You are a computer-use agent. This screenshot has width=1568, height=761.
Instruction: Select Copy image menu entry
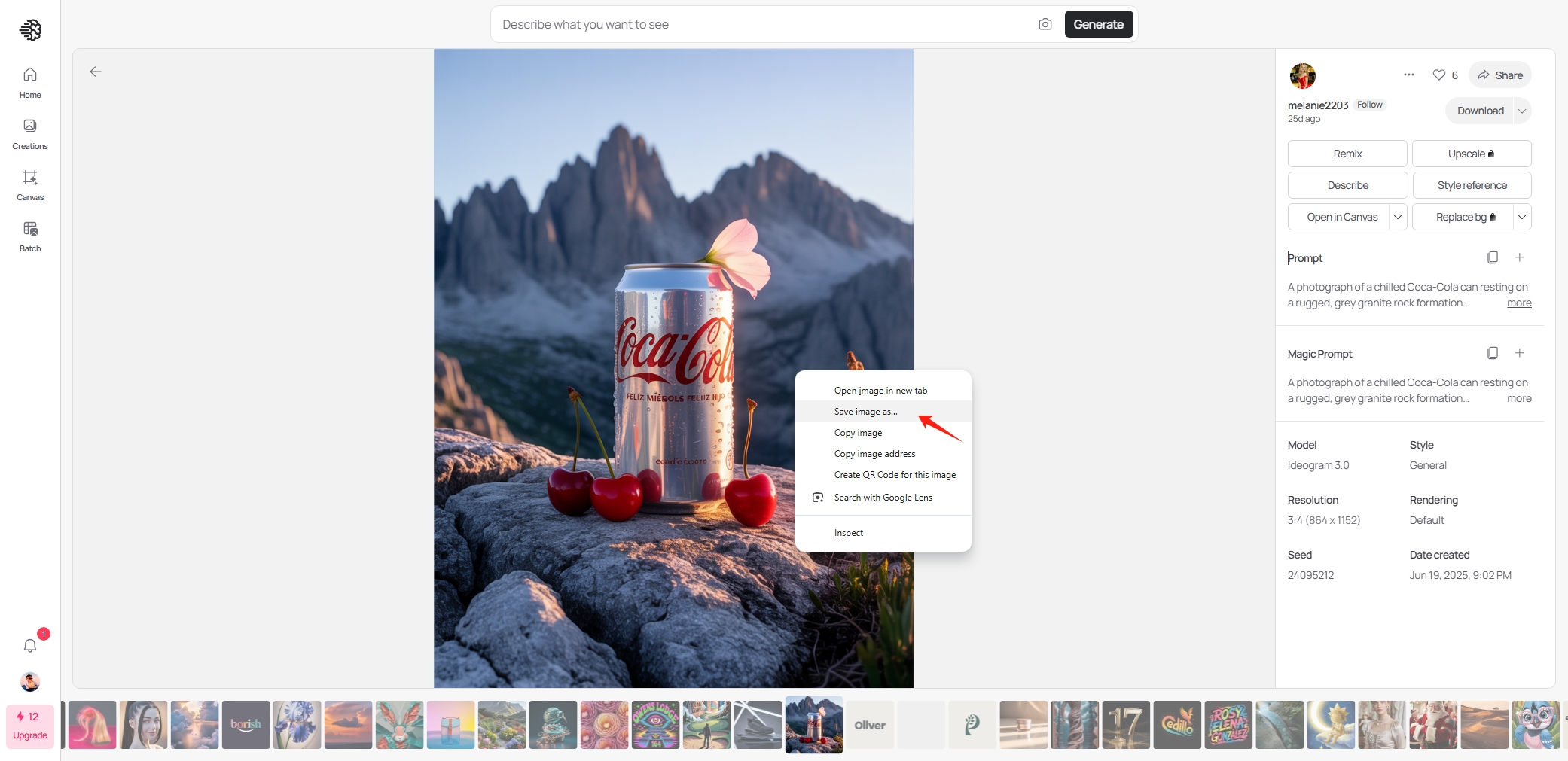[x=883, y=433]
